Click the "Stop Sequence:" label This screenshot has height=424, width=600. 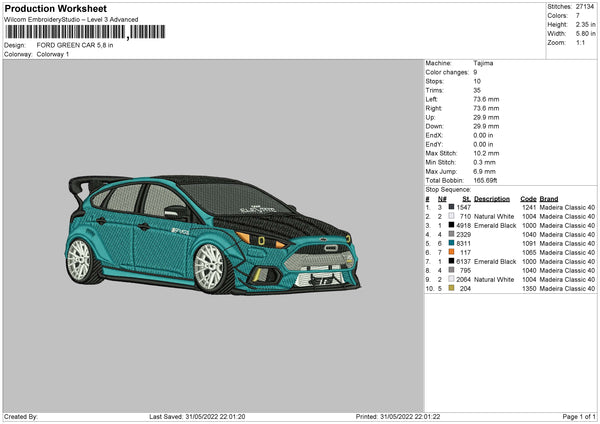448,190
